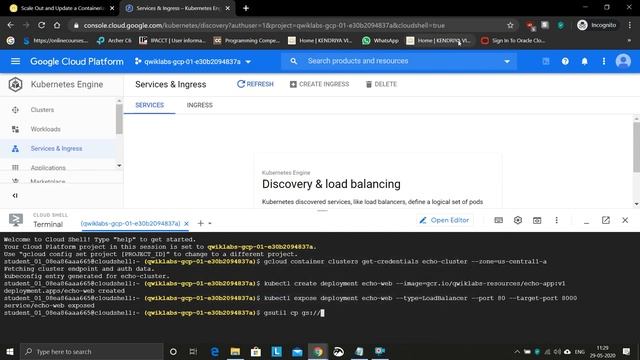Open the WhatsApp bookmark
Image resolution: width=640 pixels, height=360 pixels.
click(380, 40)
